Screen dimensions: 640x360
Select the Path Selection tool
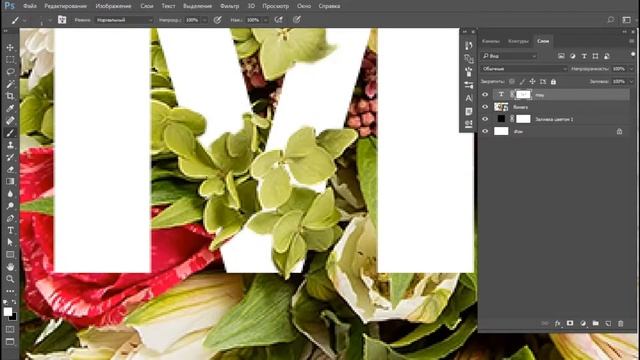point(10,242)
